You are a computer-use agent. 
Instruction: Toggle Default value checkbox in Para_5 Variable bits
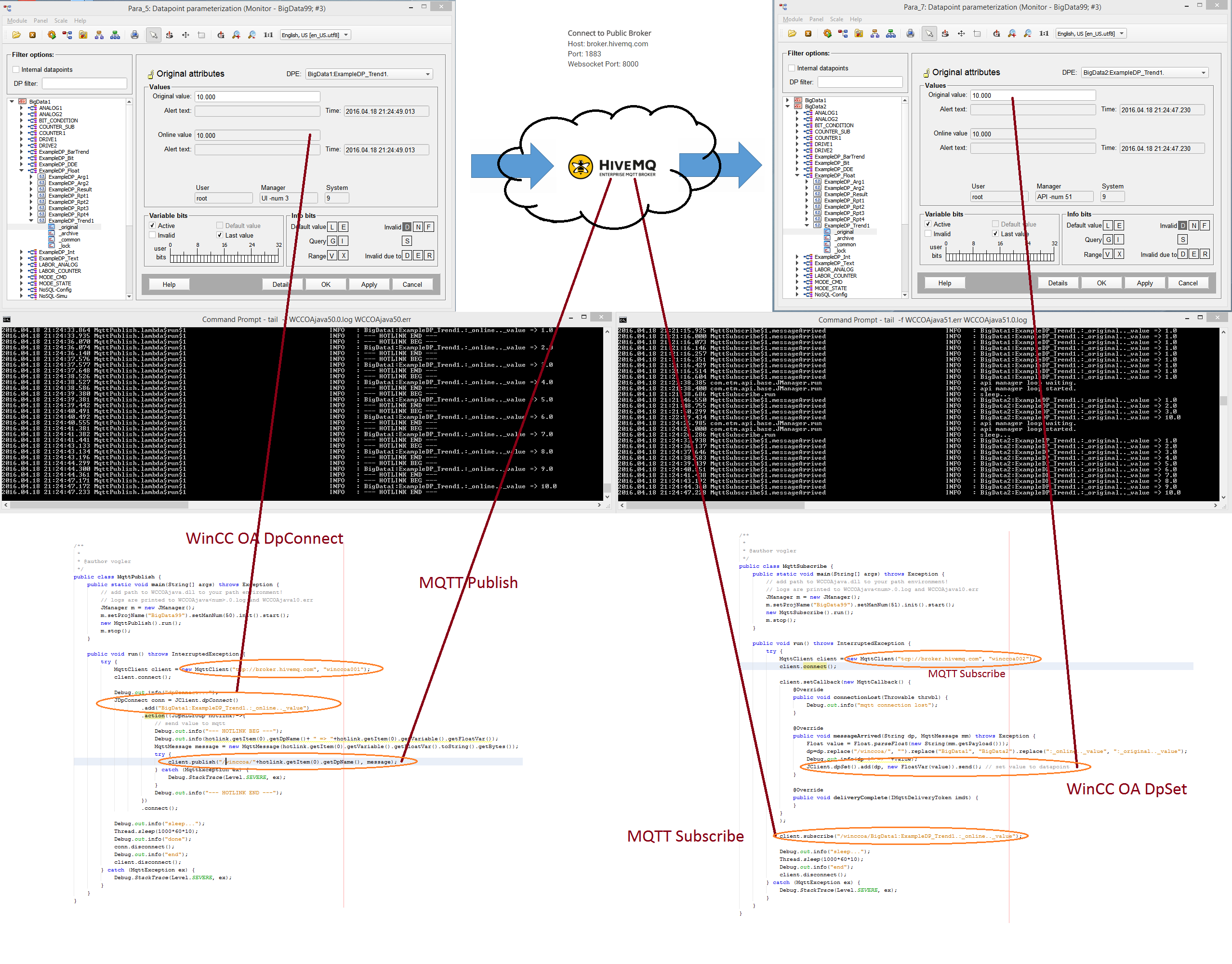(220, 226)
